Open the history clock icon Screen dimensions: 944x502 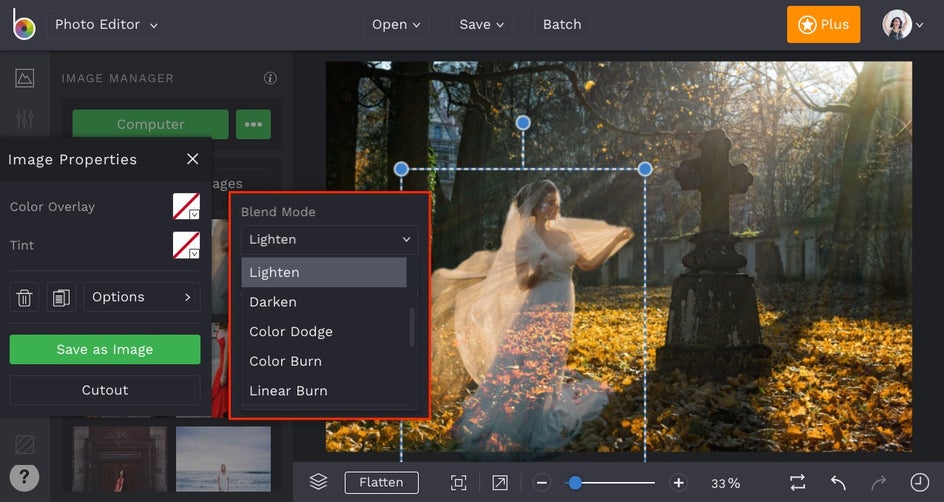click(919, 483)
